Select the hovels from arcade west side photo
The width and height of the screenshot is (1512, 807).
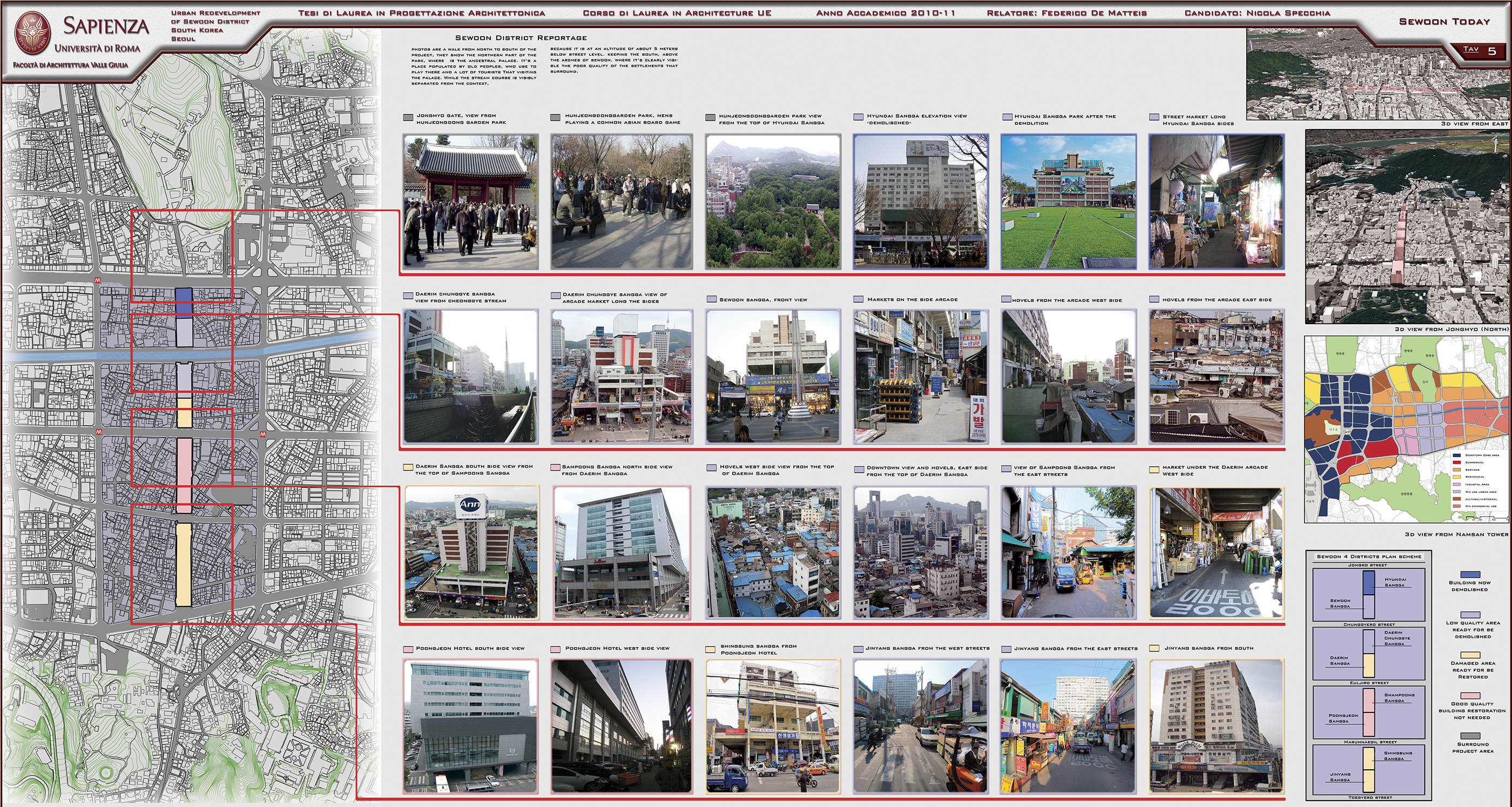click(x=1068, y=376)
